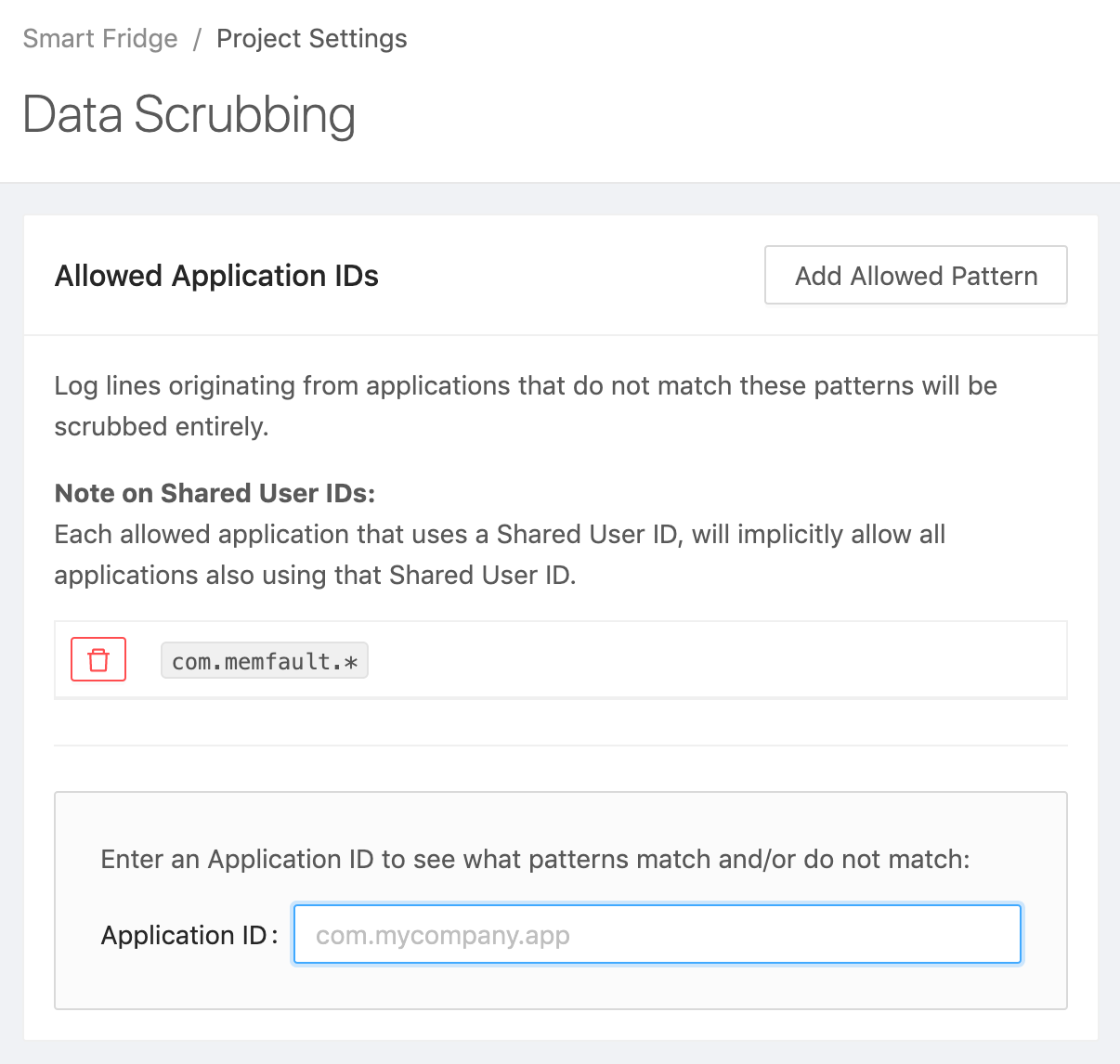Delete the com.memfault.* pattern with trash icon
This screenshot has width=1120, height=1064.
(x=98, y=660)
